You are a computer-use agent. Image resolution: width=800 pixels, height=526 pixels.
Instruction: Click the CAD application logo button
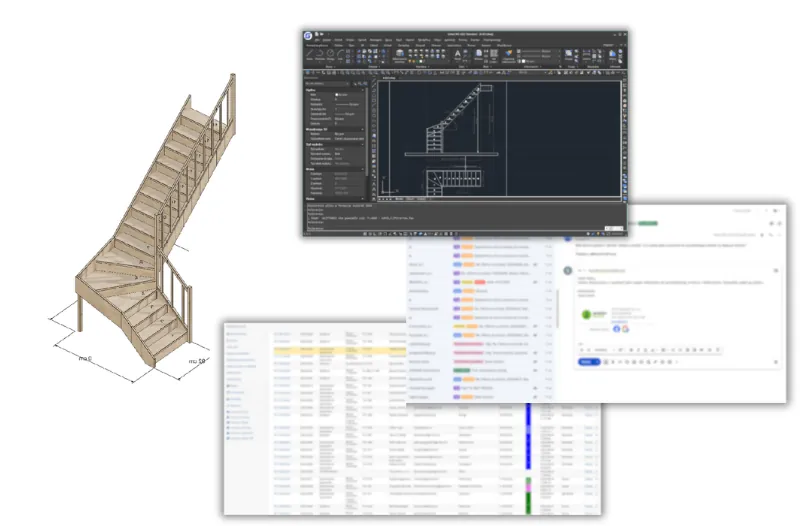[x=309, y=35]
